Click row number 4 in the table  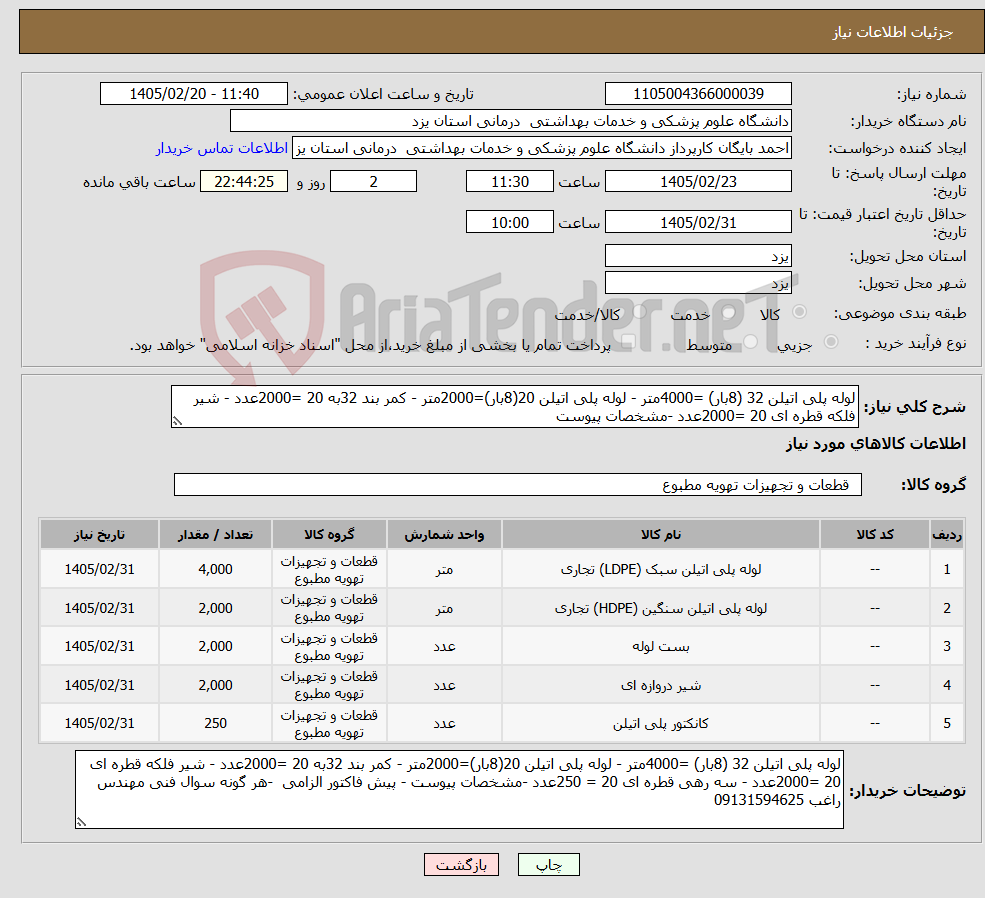point(947,685)
